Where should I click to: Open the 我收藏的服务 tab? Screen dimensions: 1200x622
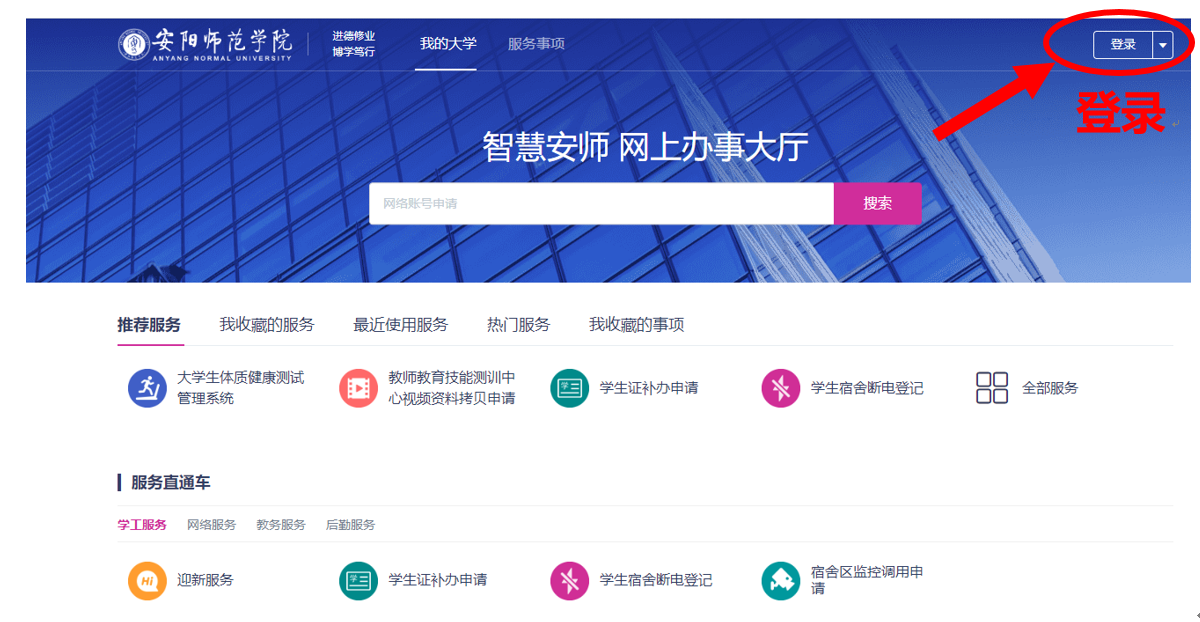[267, 325]
